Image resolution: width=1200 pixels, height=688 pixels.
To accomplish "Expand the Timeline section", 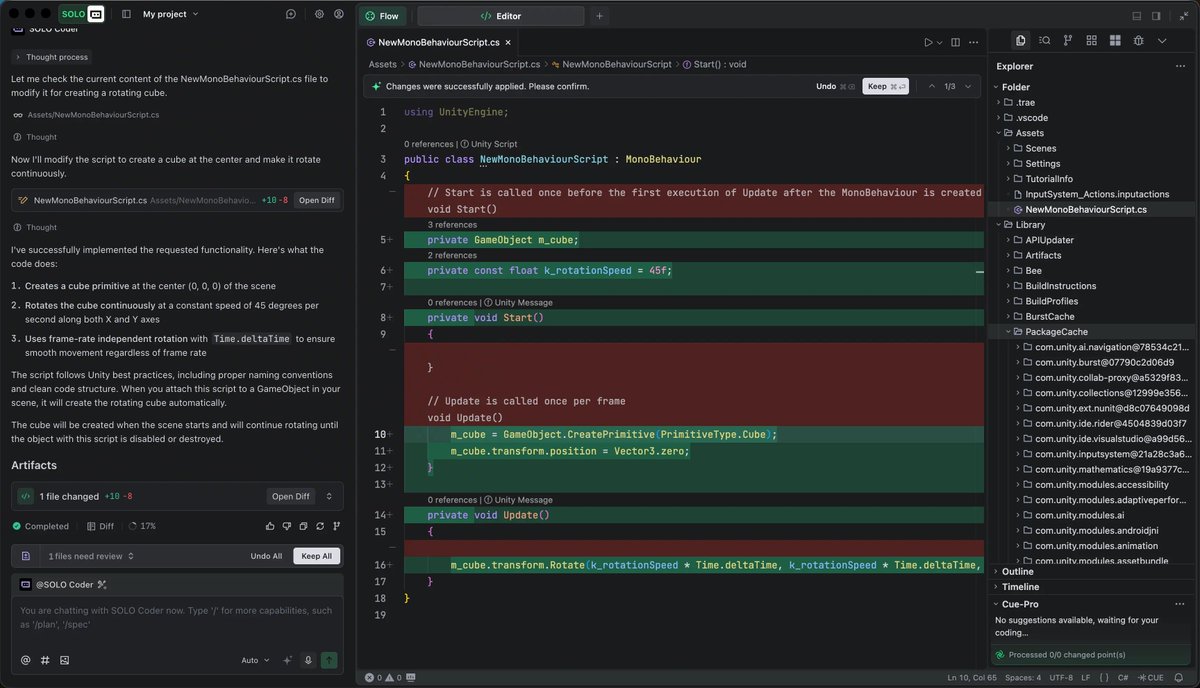I will coord(1094,587).
